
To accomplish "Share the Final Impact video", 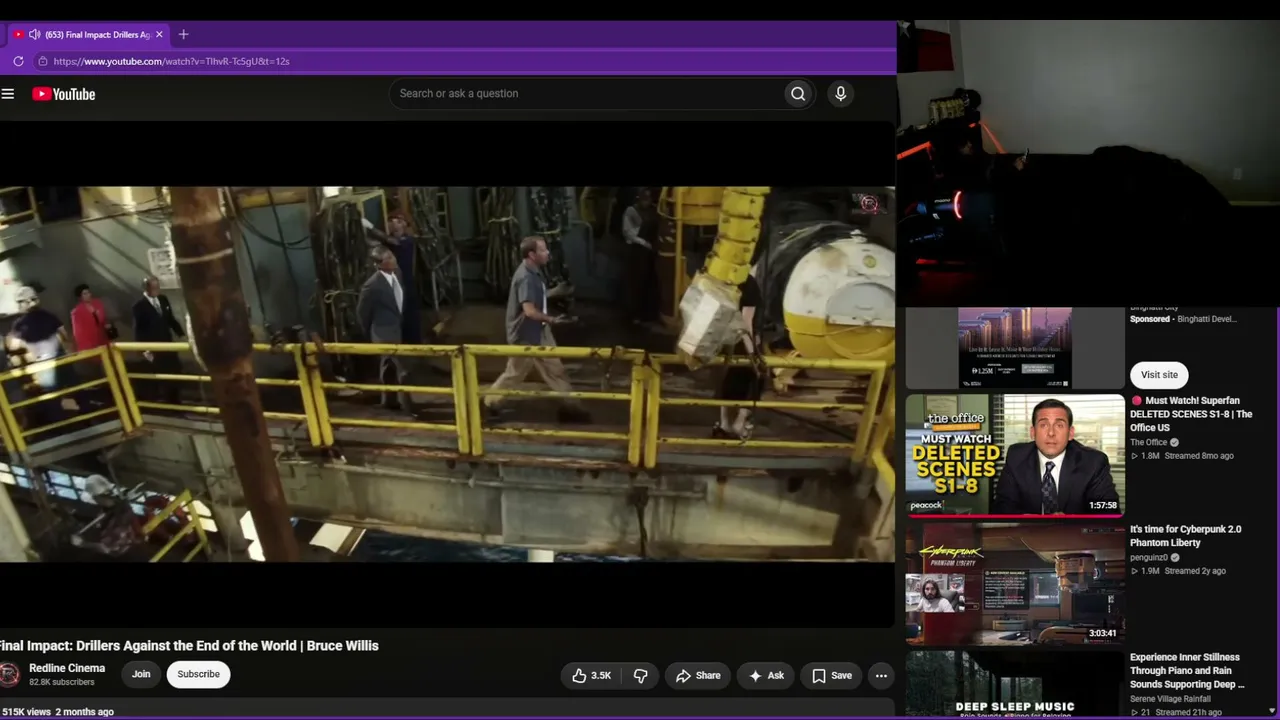I will pyautogui.click(x=697, y=676).
